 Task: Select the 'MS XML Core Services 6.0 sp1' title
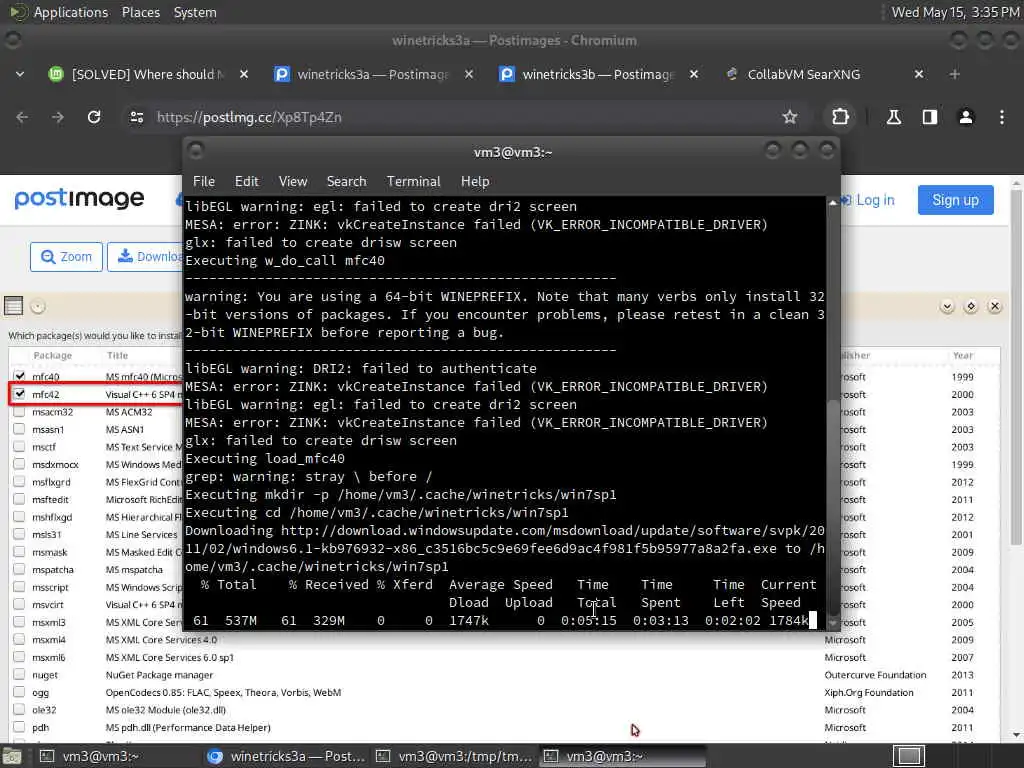169,657
